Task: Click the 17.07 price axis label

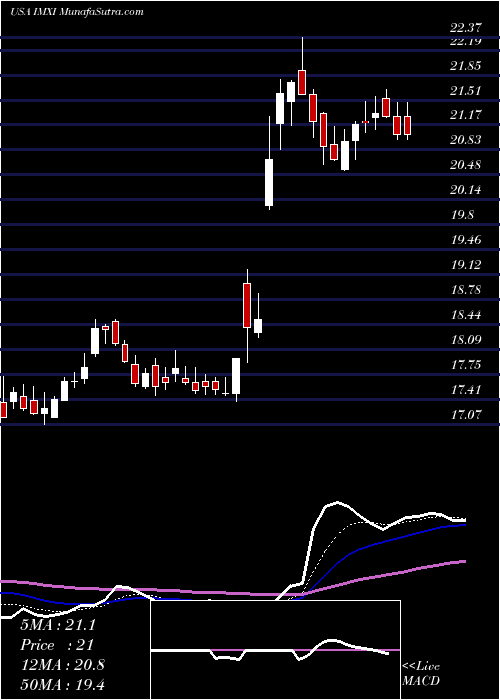Action: (466, 415)
